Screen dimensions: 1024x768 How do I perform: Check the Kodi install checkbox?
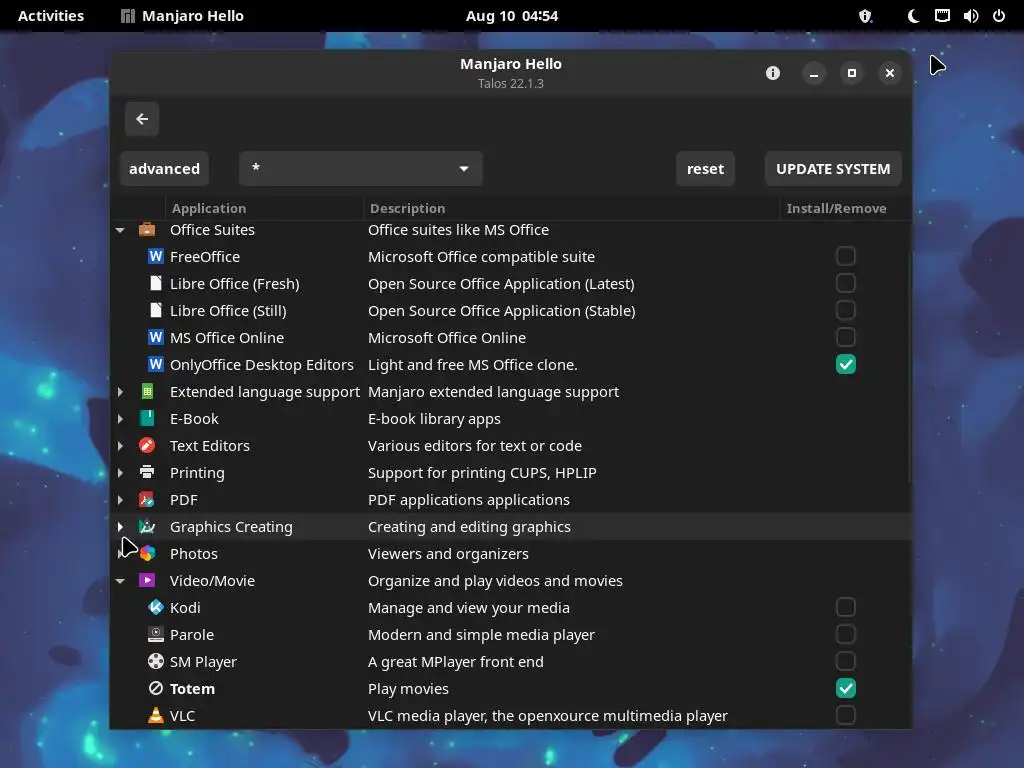click(x=846, y=607)
